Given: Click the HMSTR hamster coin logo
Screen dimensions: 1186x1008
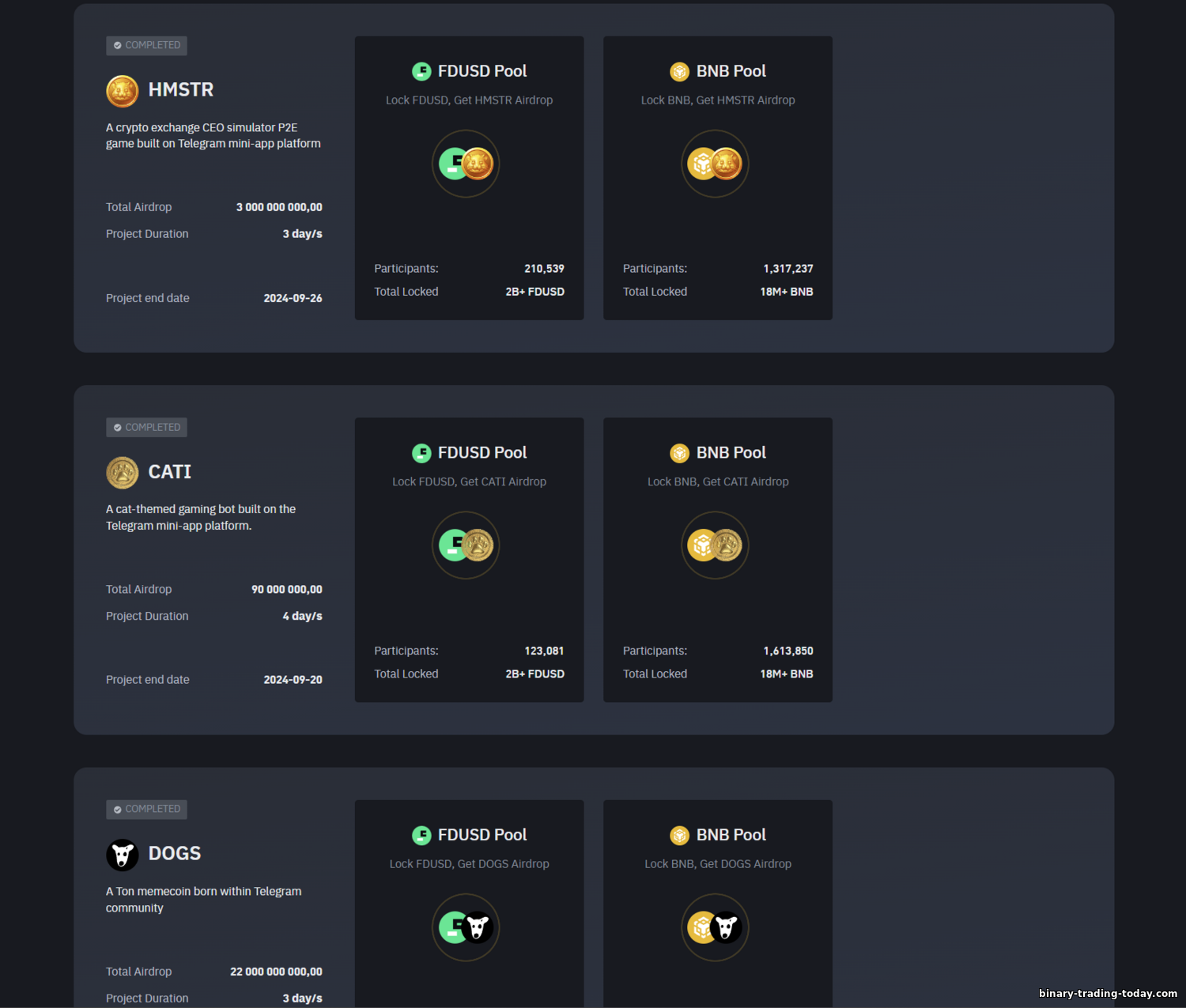Looking at the screenshot, I should 123,91.
